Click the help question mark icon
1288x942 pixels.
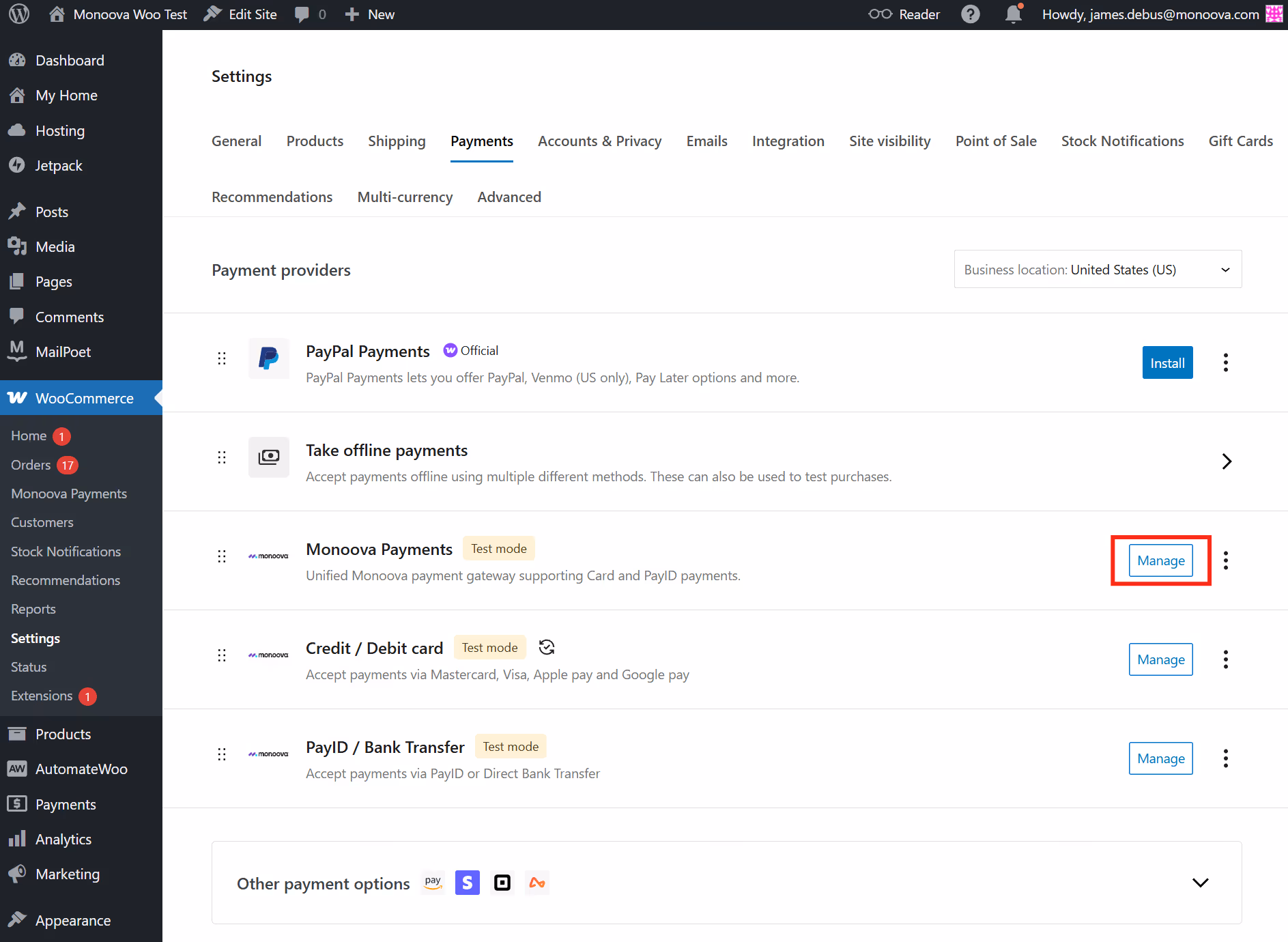pyautogui.click(x=970, y=14)
